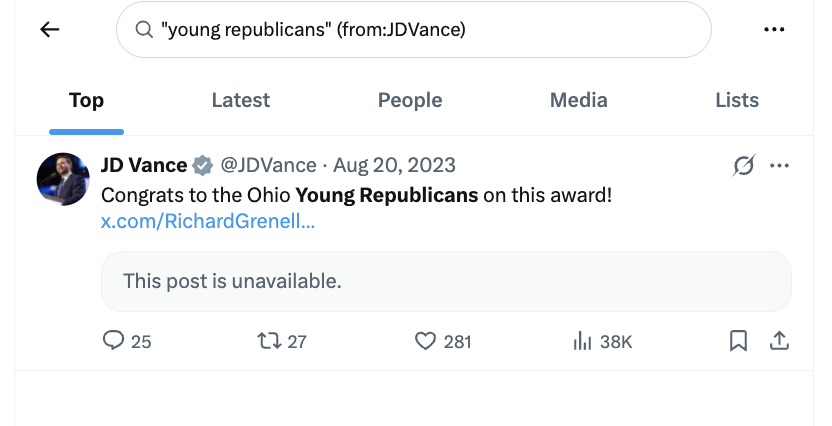Click JD Vance profile avatar
Image resolution: width=832 pixels, height=426 pixels.
click(63, 179)
